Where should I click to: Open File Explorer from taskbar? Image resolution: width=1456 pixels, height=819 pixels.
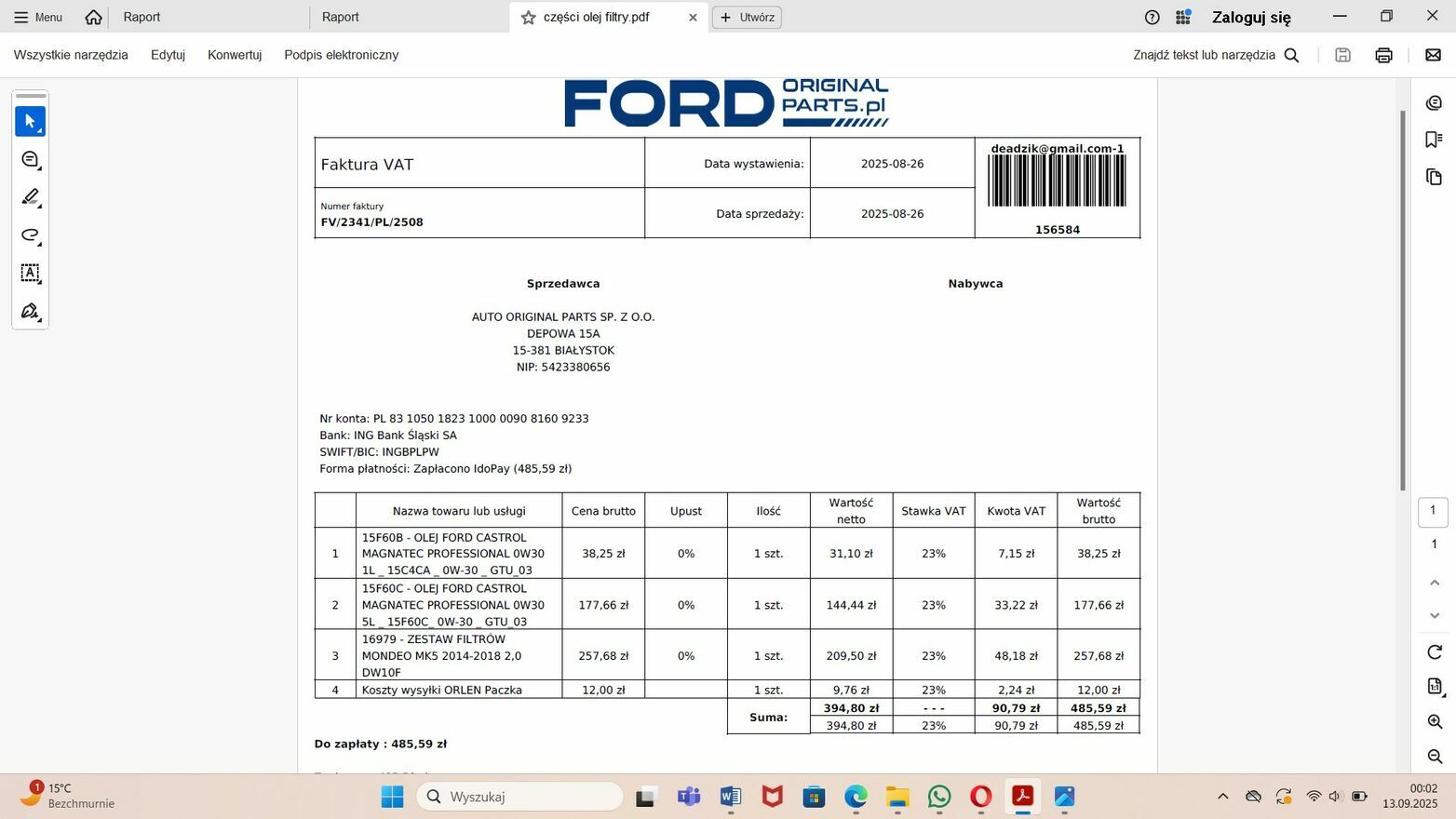[x=897, y=797]
